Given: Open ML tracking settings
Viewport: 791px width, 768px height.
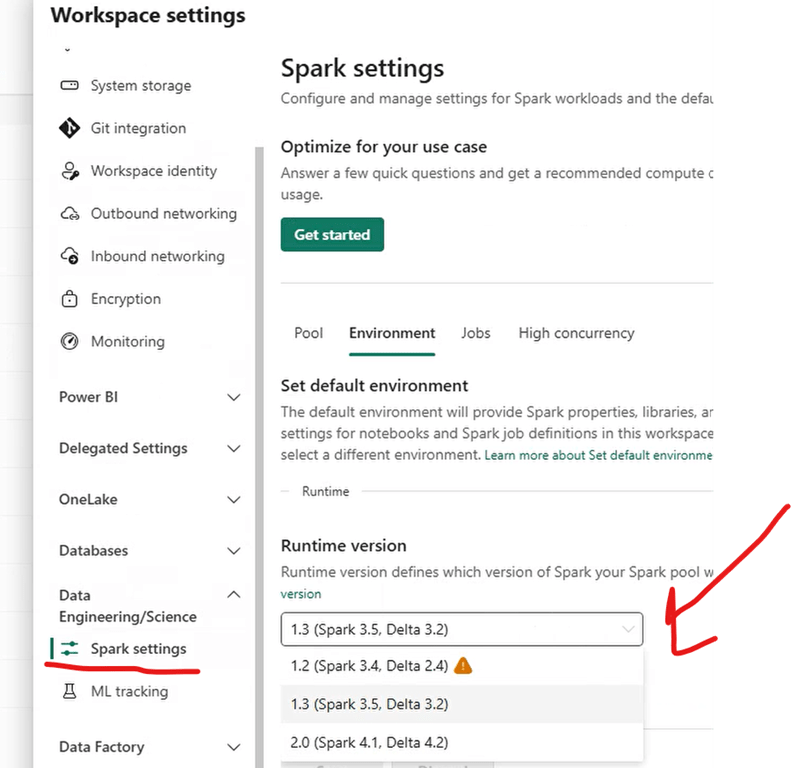Looking at the screenshot, I should 129,691.
